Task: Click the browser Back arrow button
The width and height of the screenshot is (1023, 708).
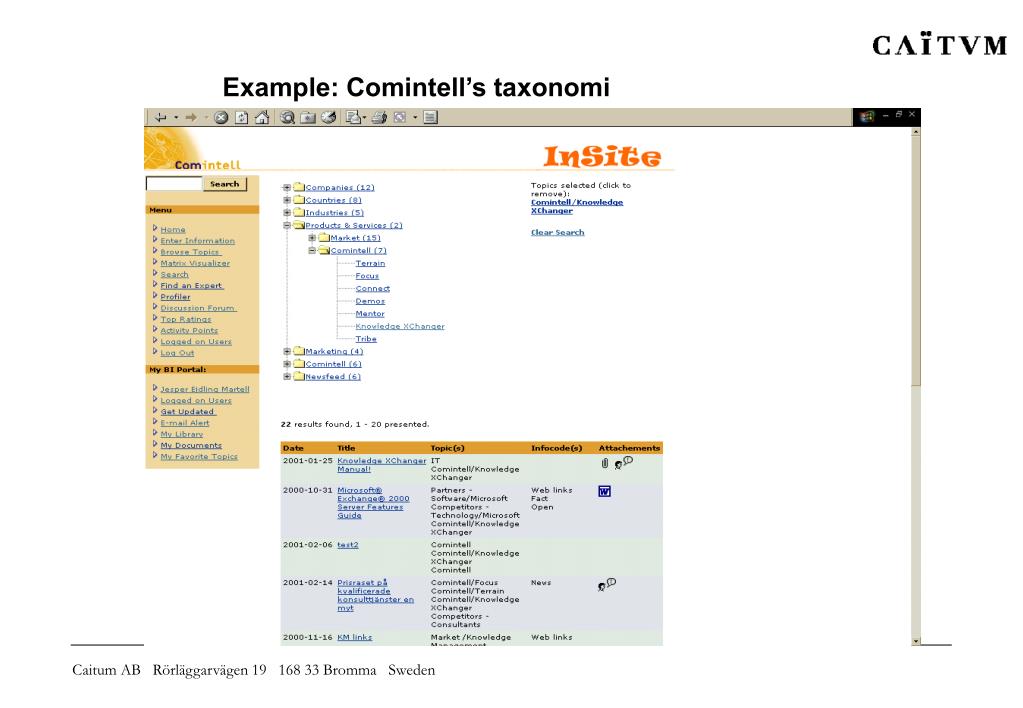Action: point(160,117)
